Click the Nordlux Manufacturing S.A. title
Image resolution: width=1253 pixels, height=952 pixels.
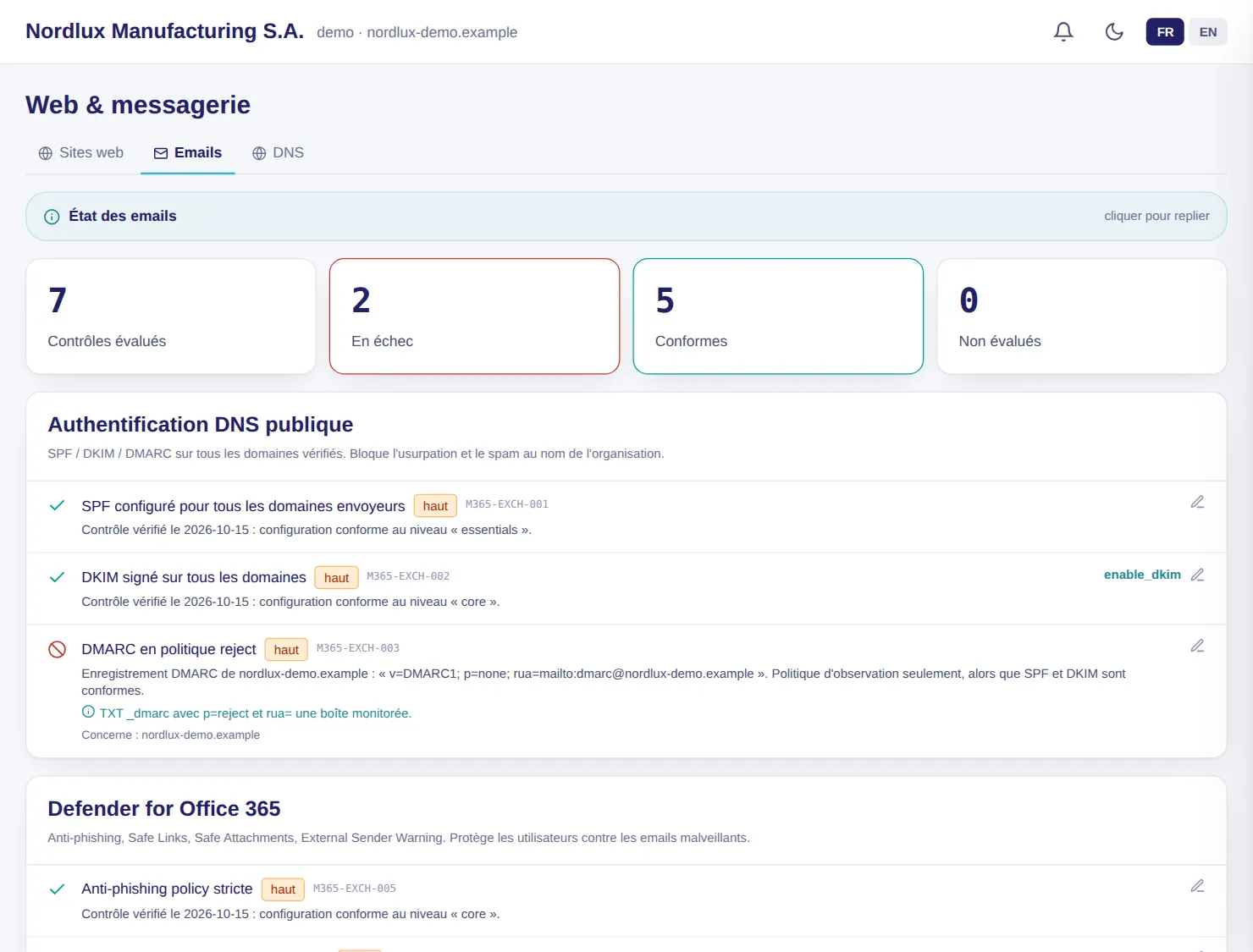tap(164, 31)
